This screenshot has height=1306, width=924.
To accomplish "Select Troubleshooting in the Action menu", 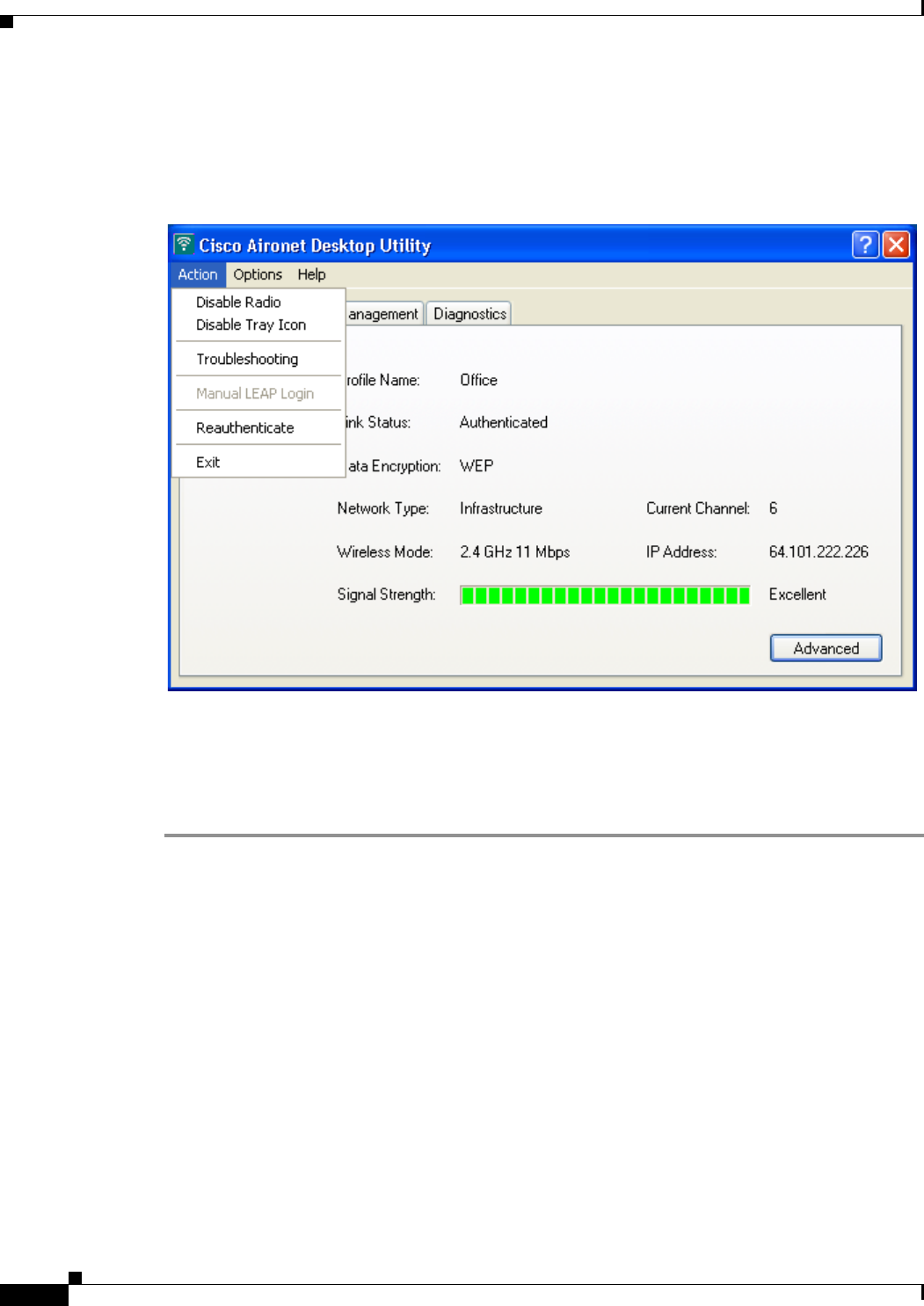I will 258,359.
